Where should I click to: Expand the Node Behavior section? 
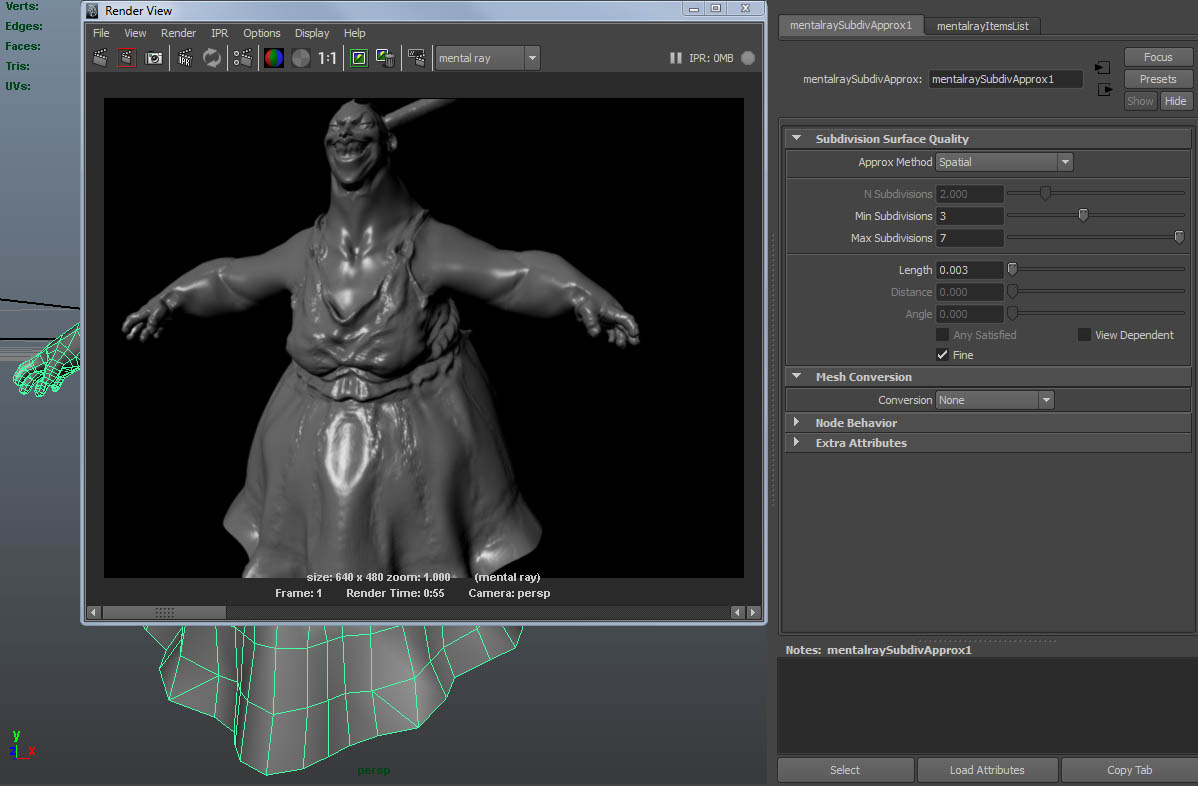tap(797, 422)
